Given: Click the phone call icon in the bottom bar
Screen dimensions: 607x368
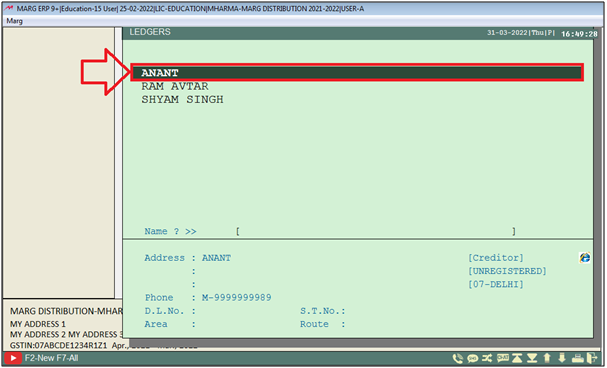Looking at the screenshot, I should 458,358.
